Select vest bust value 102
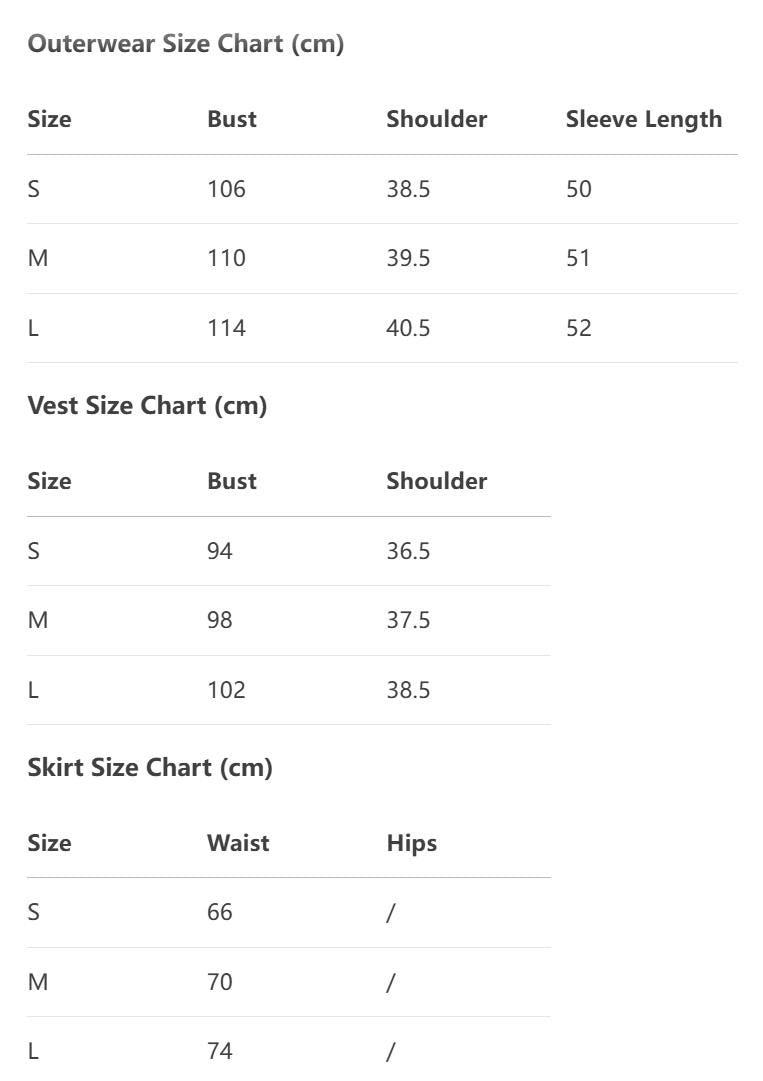 point(226,690)
